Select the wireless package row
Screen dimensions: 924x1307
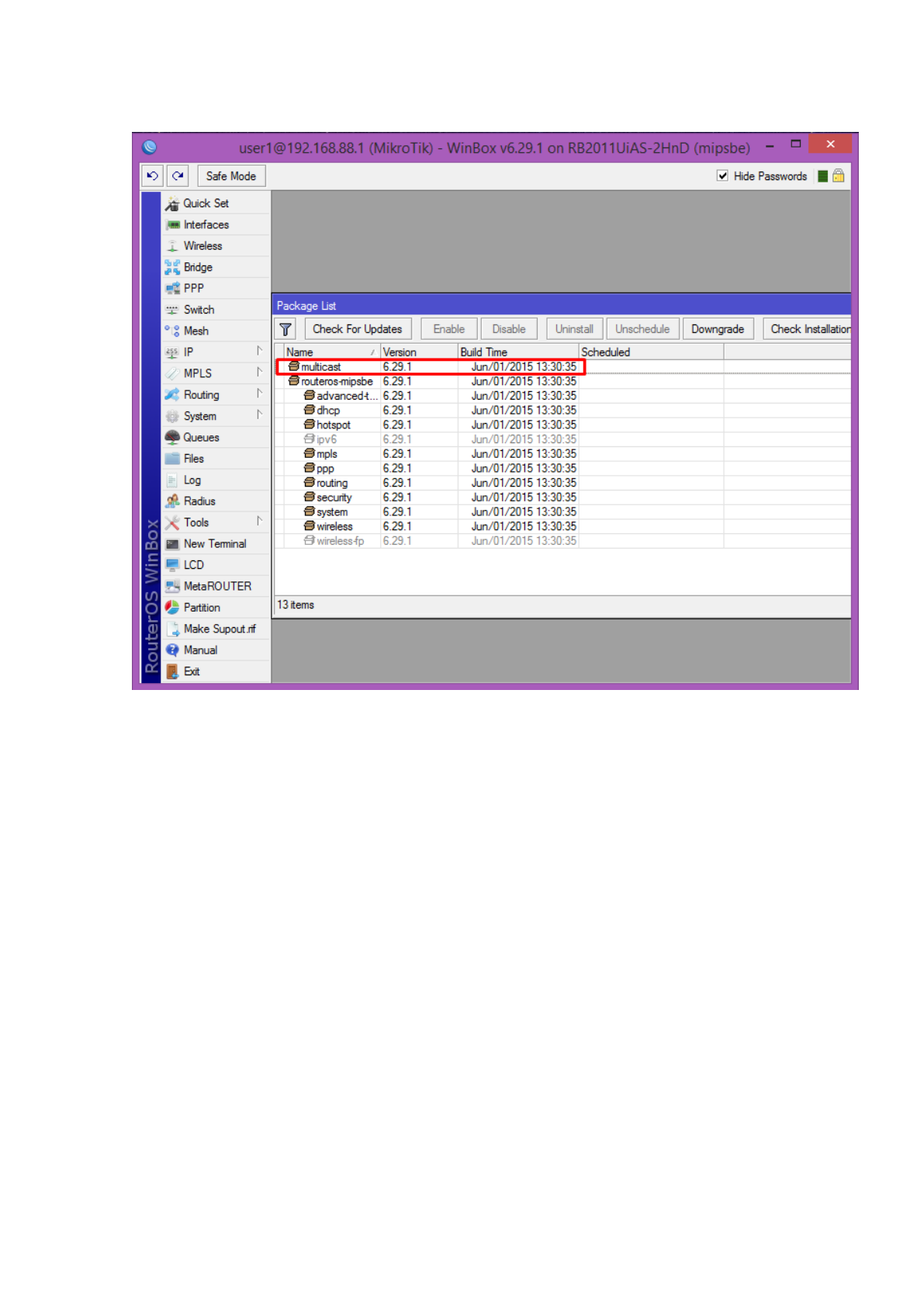coord(563,526)
